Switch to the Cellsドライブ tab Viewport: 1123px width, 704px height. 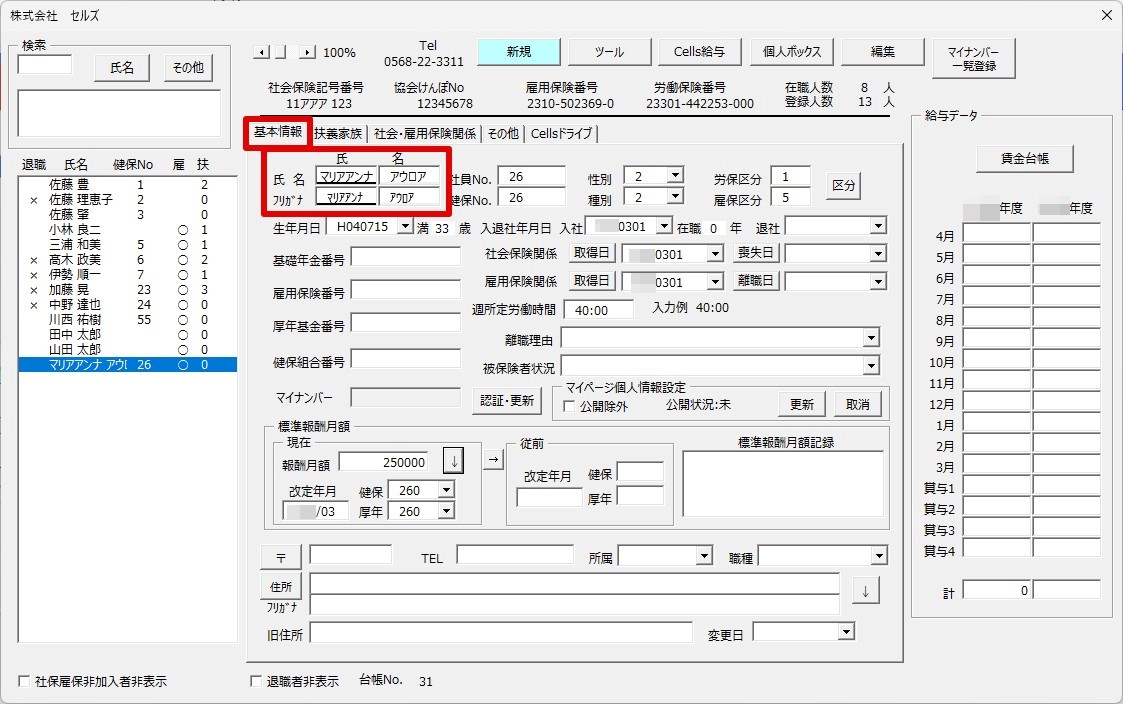(x=562, y=134)
